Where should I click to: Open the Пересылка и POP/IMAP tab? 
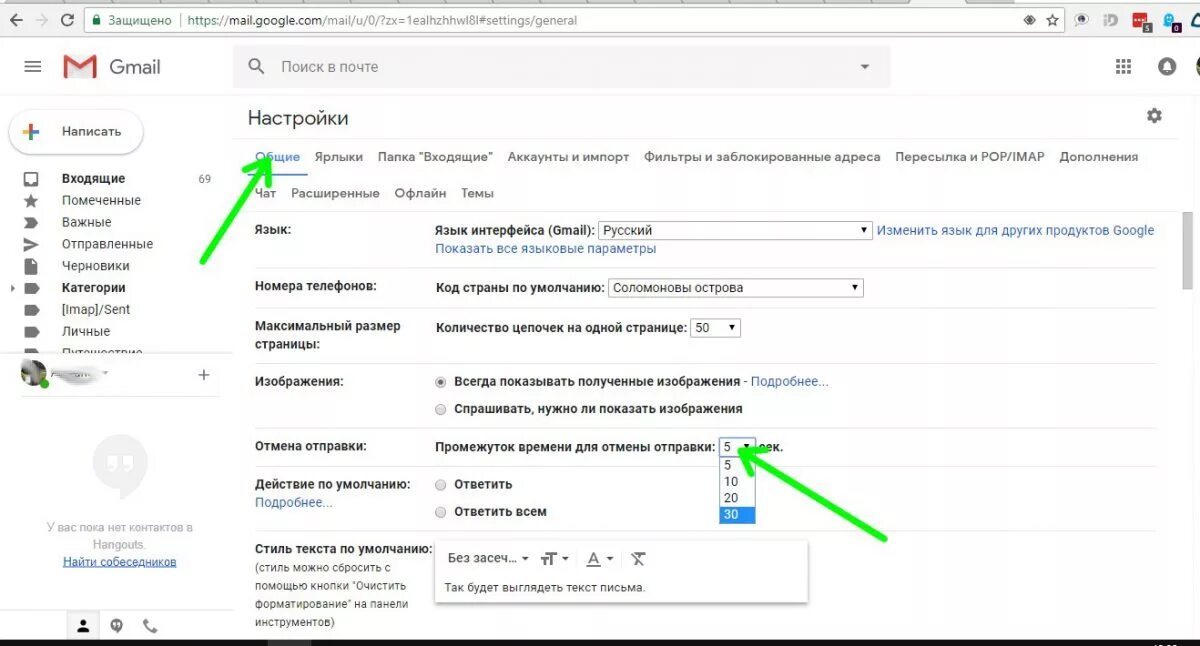(x=969, y=157)
